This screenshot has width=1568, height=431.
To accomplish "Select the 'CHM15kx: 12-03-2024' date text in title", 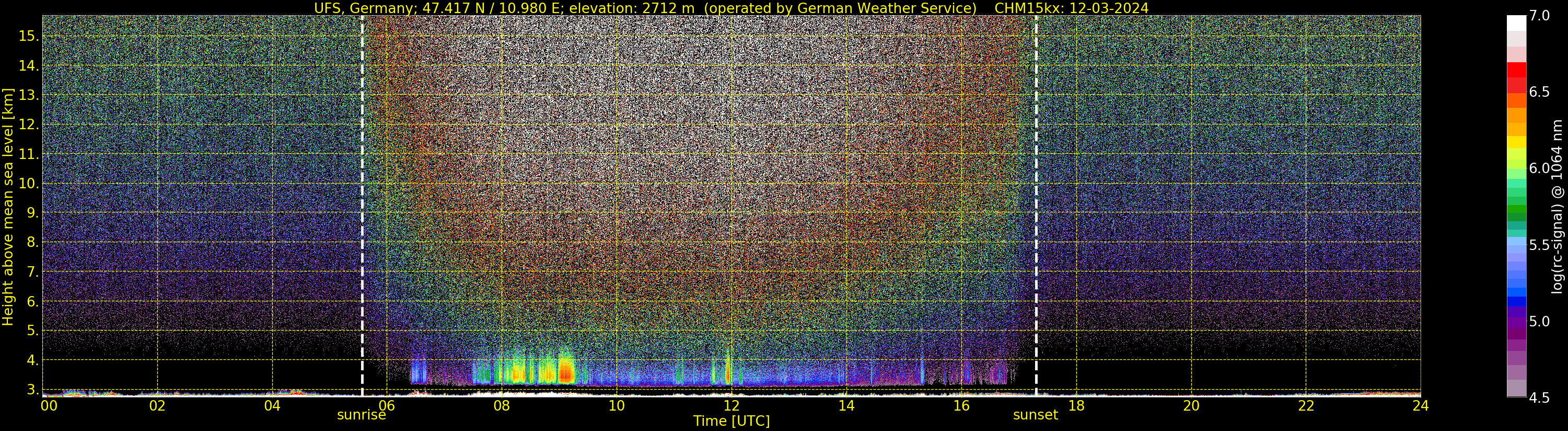I will coord(1071,8).
